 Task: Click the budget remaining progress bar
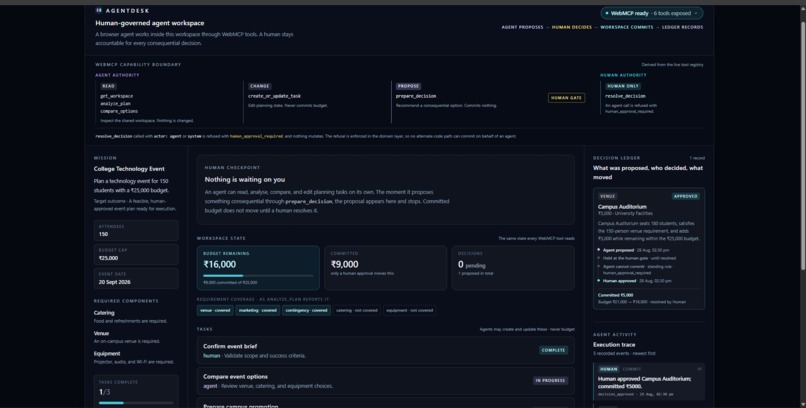pyautogui.click(x=258, y=276)
